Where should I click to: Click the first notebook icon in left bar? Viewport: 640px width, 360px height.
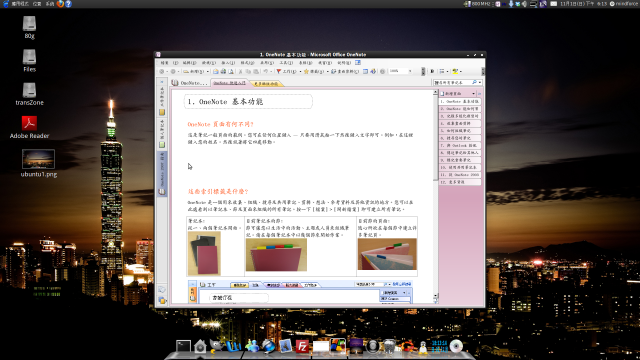162,112
